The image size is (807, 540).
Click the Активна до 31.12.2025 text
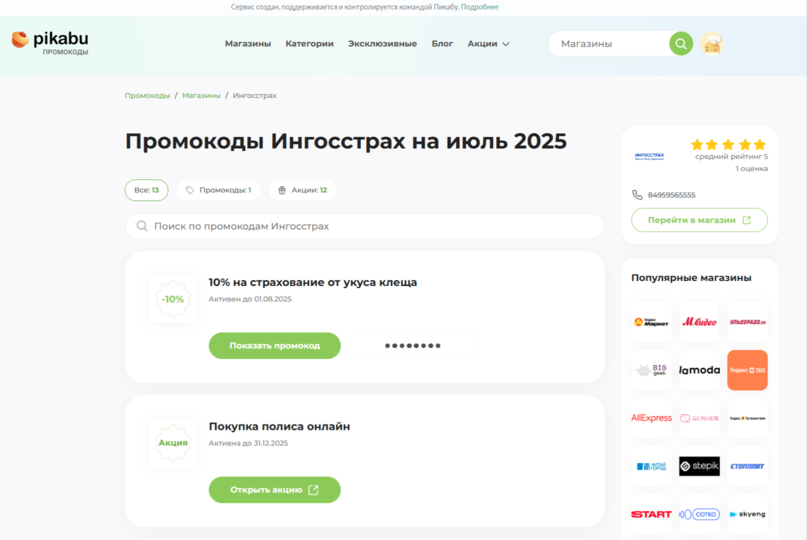(248, 443)
